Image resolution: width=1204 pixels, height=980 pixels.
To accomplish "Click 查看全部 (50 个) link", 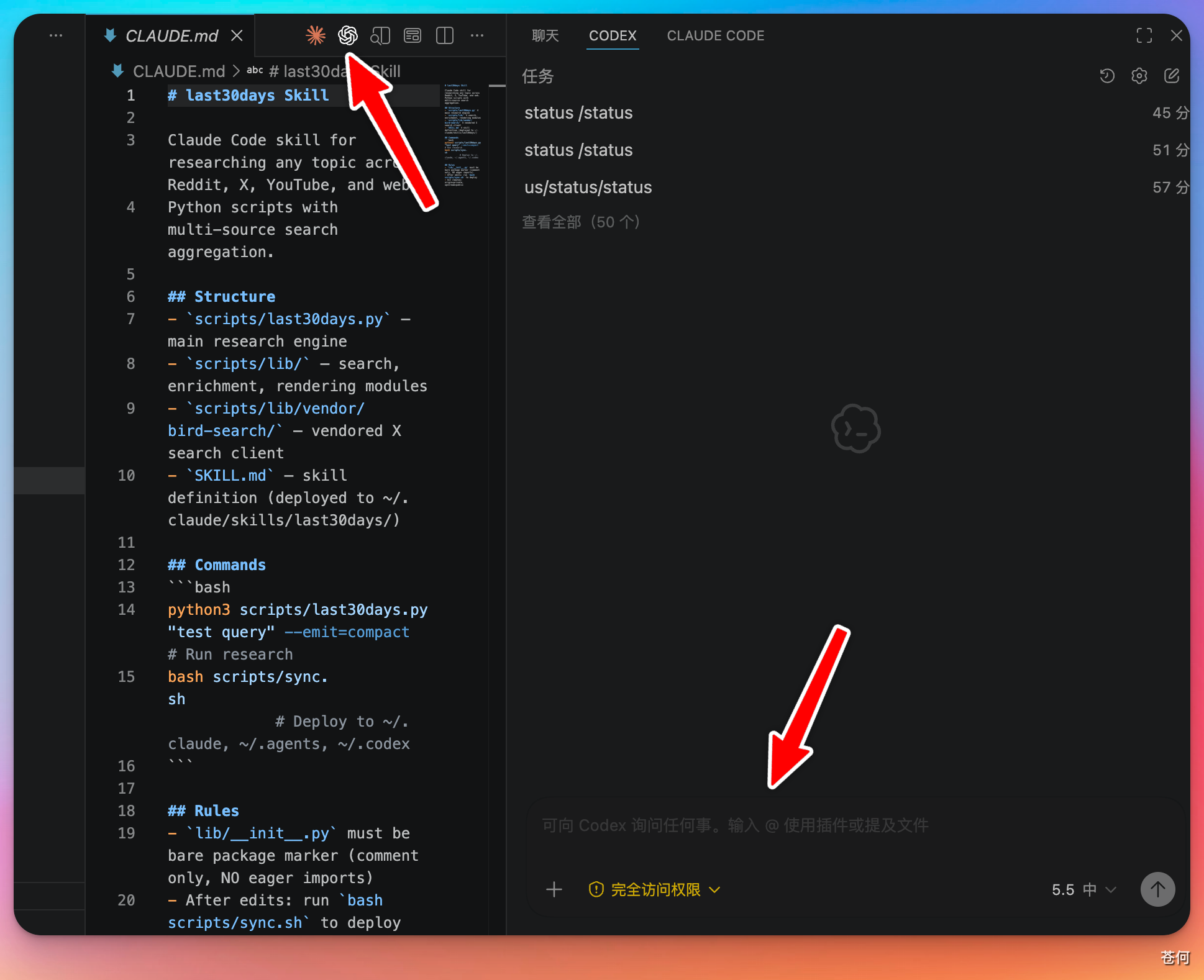I will pos(581,222).
